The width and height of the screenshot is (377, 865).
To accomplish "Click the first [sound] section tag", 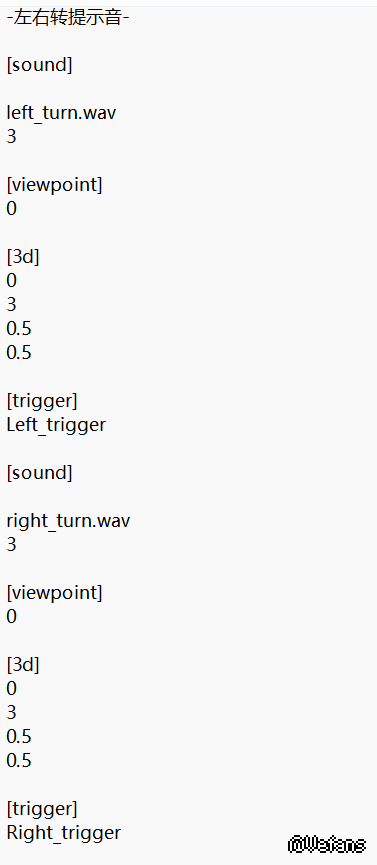I will (x=40, y=65).
